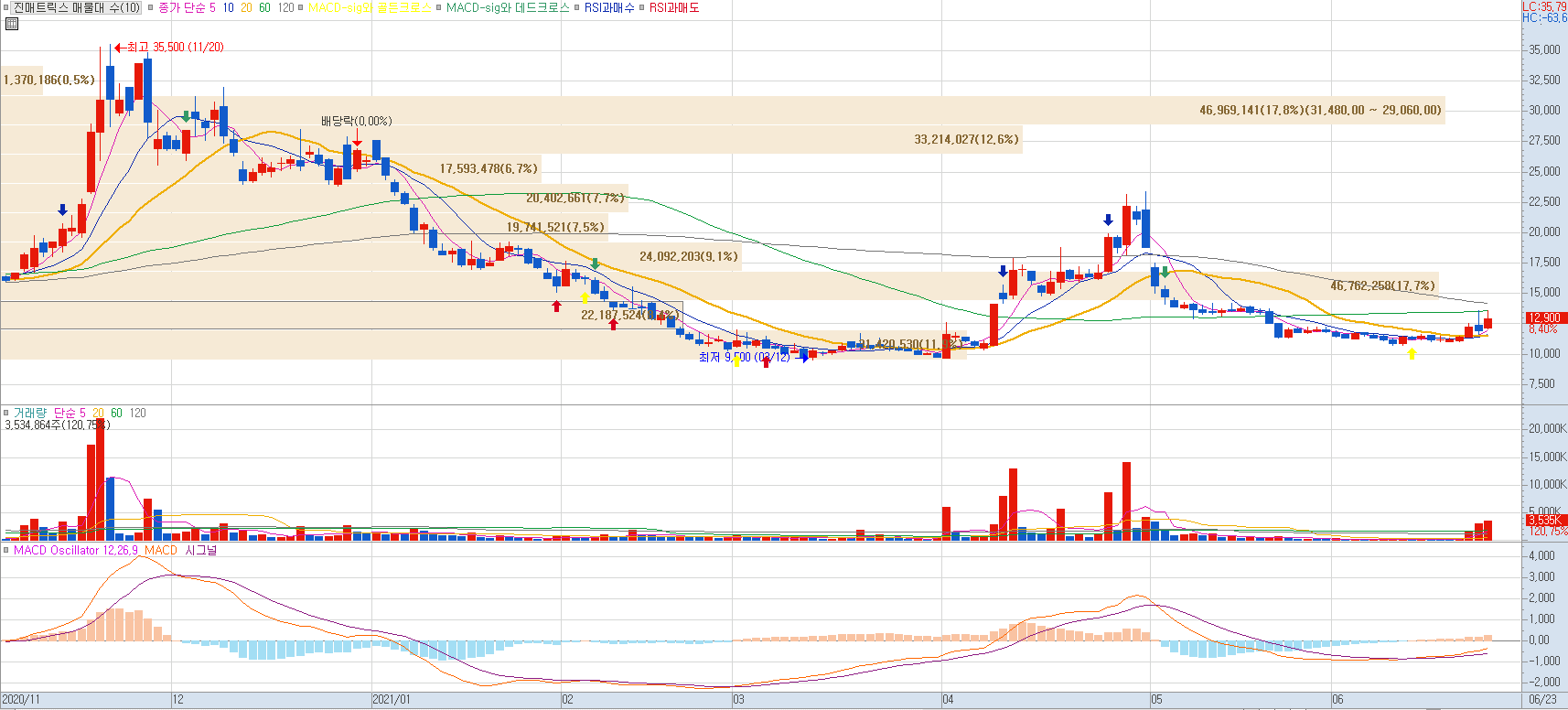Click the 2020/11 date axis label

pyautogui.click(x=20, y=700)
